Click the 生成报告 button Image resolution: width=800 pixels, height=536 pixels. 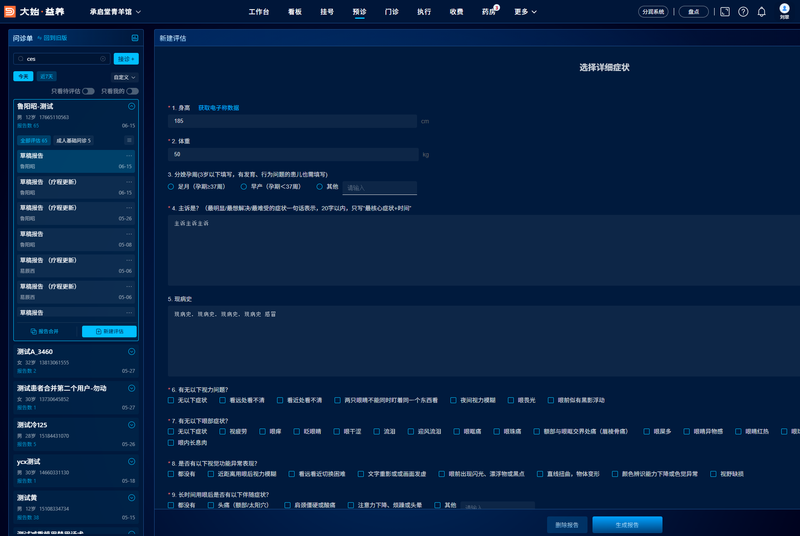point(627,525)
